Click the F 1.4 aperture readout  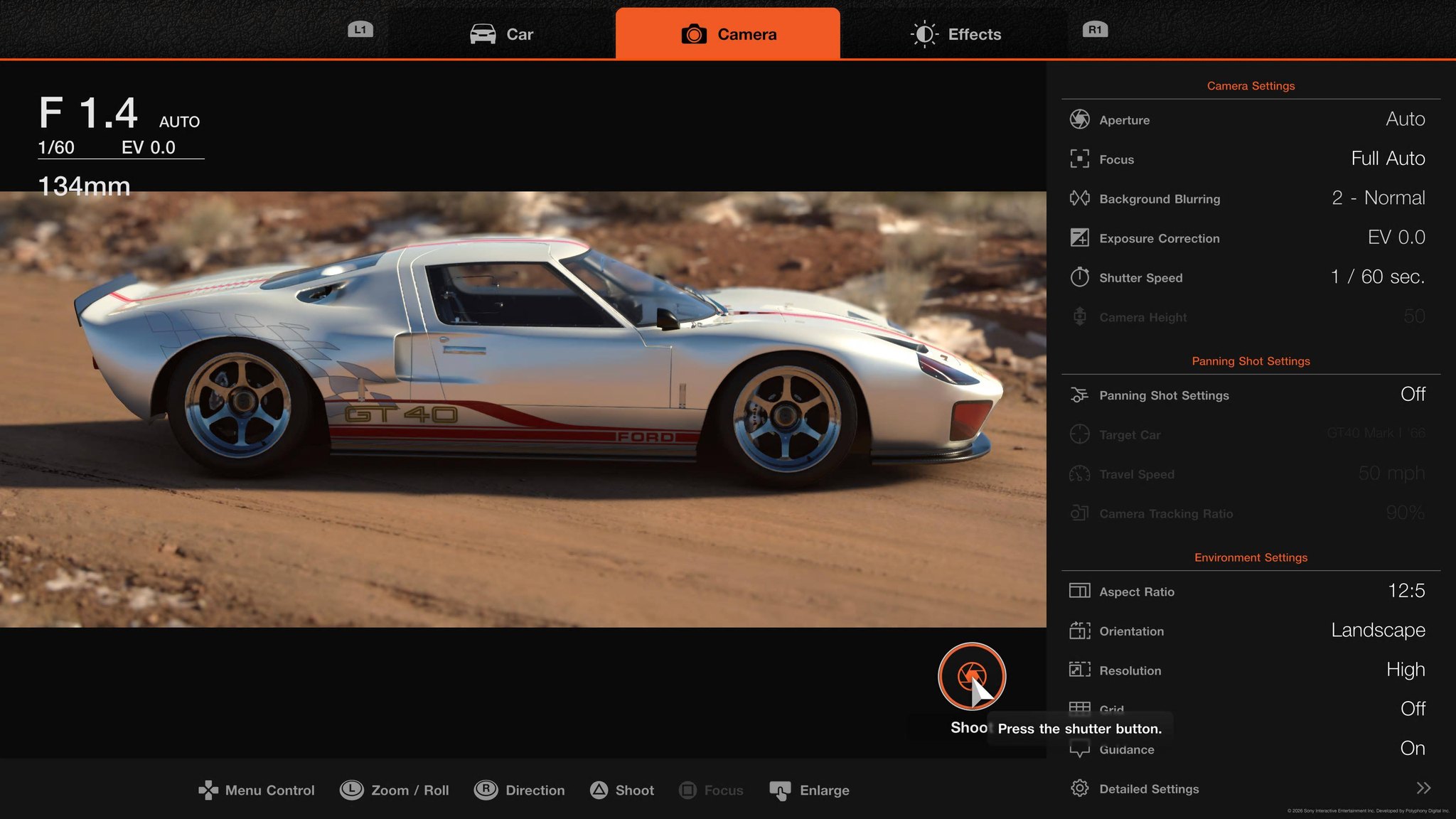click(88, 113)
